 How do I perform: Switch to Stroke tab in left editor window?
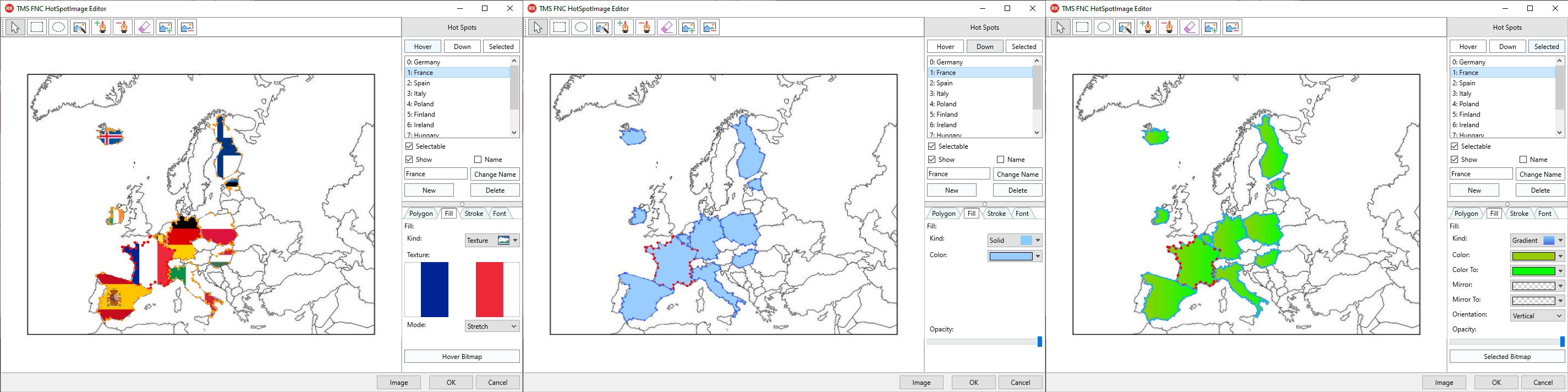pos(474,214)
